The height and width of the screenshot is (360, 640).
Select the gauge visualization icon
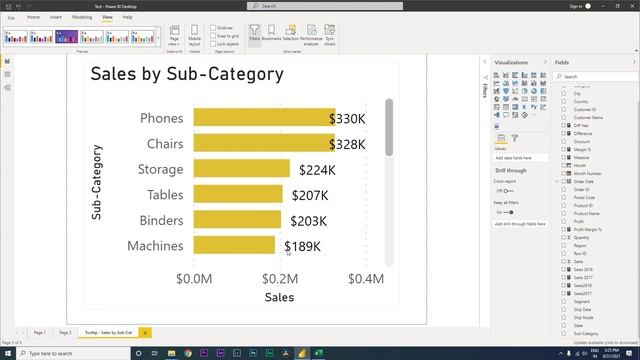tap(515, 99)
